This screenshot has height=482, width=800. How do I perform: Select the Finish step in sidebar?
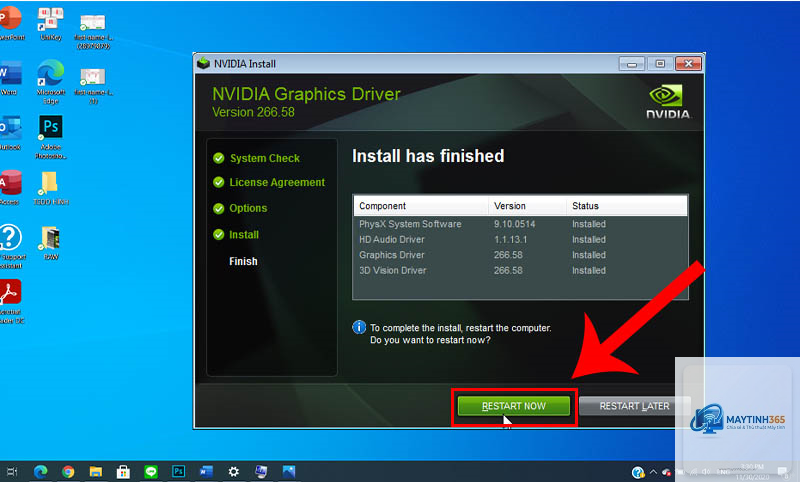click(243, 261)
